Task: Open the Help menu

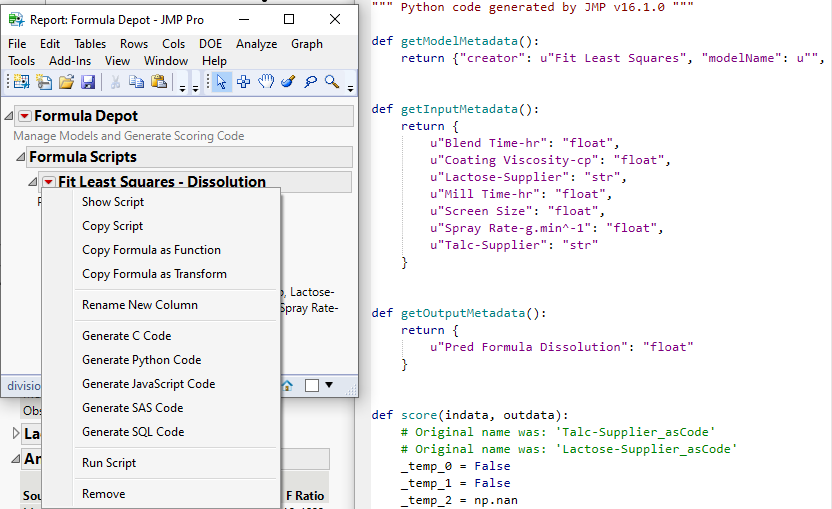Action: tap(214, 61)
